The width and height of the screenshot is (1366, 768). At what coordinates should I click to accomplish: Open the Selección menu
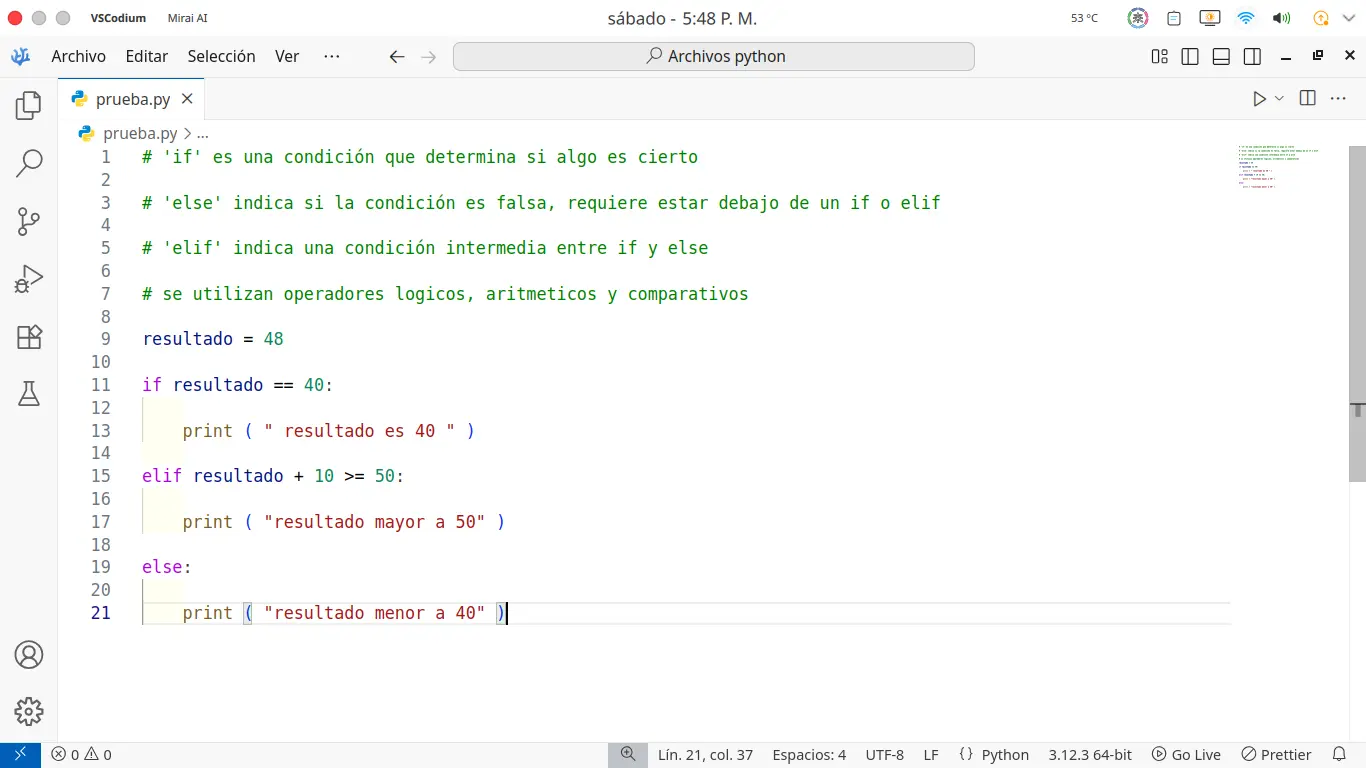222,57
